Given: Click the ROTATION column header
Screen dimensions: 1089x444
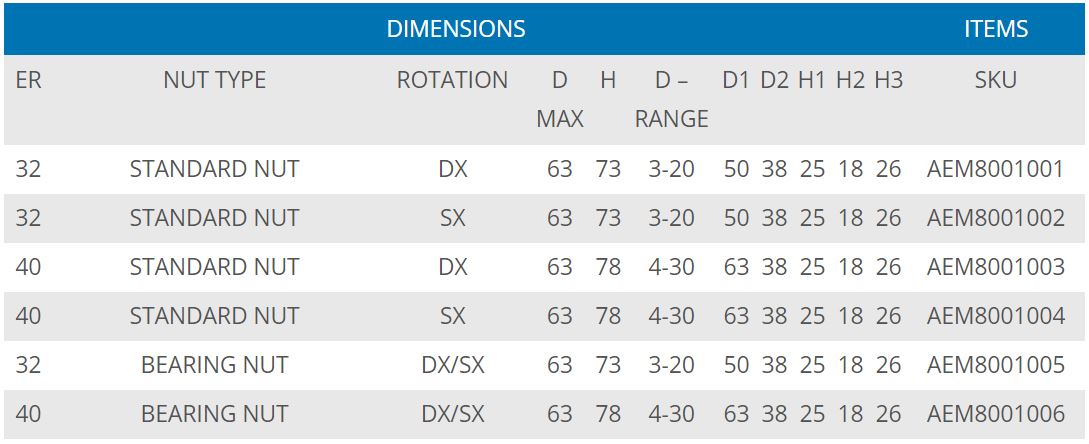Looking at the screenshot, I should 452,80.
